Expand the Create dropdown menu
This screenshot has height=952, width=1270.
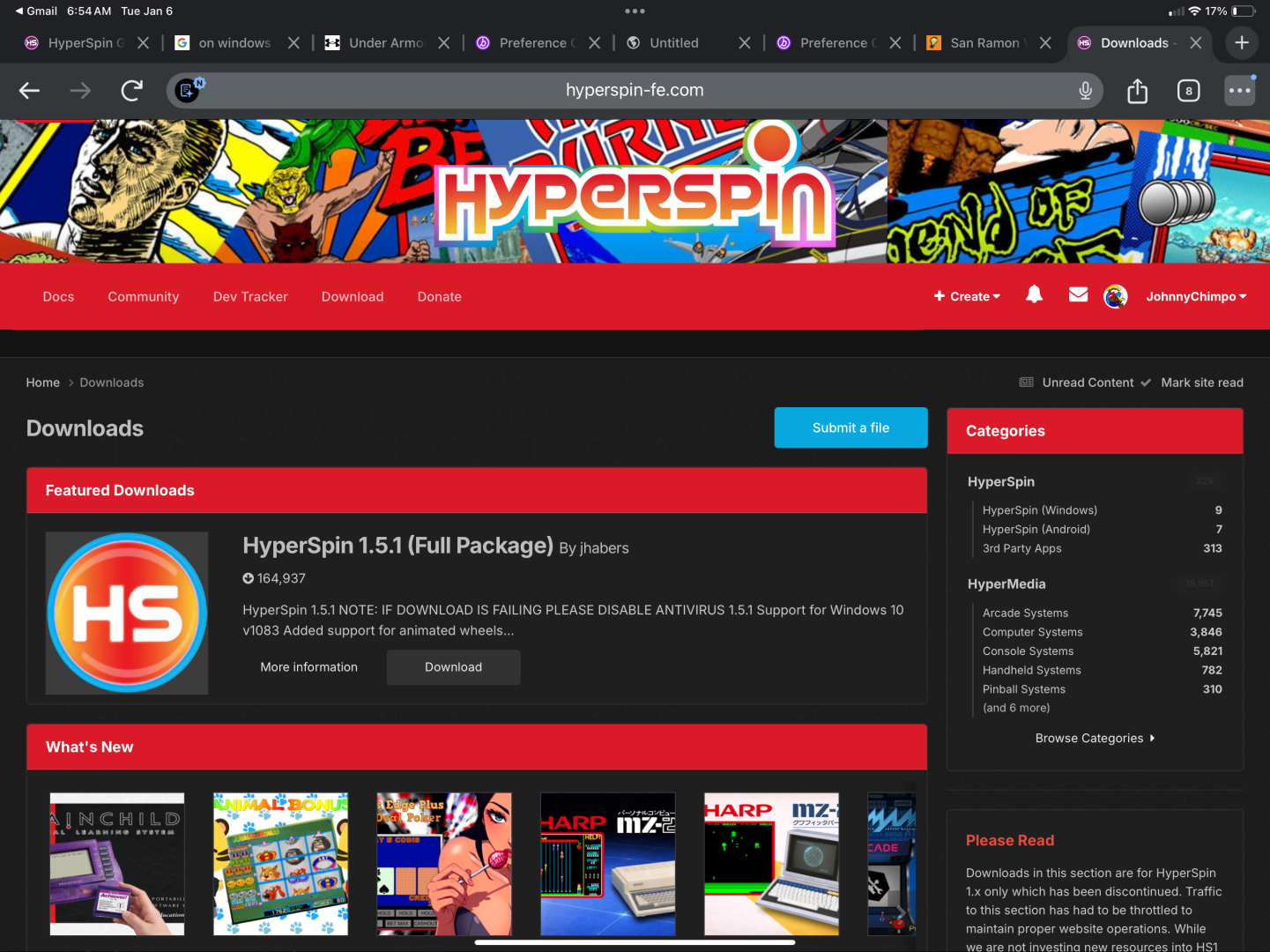click(x=967, y=297)
